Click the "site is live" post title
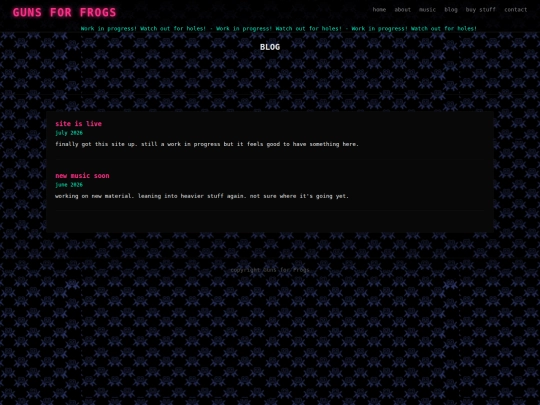The image size is (540, 405). click(x=79, y=124)
